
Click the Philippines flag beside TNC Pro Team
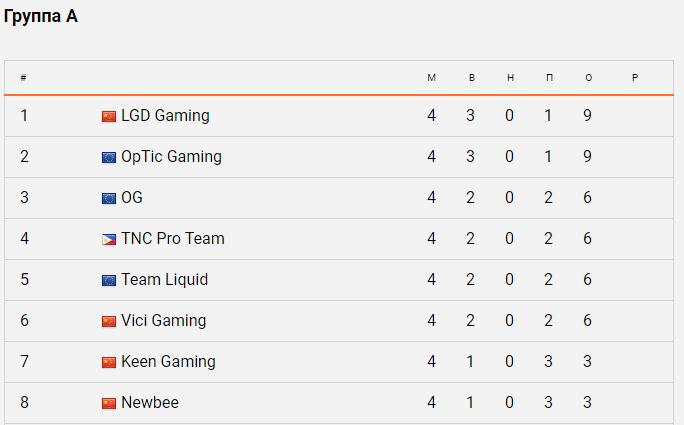tap(109, 240)
